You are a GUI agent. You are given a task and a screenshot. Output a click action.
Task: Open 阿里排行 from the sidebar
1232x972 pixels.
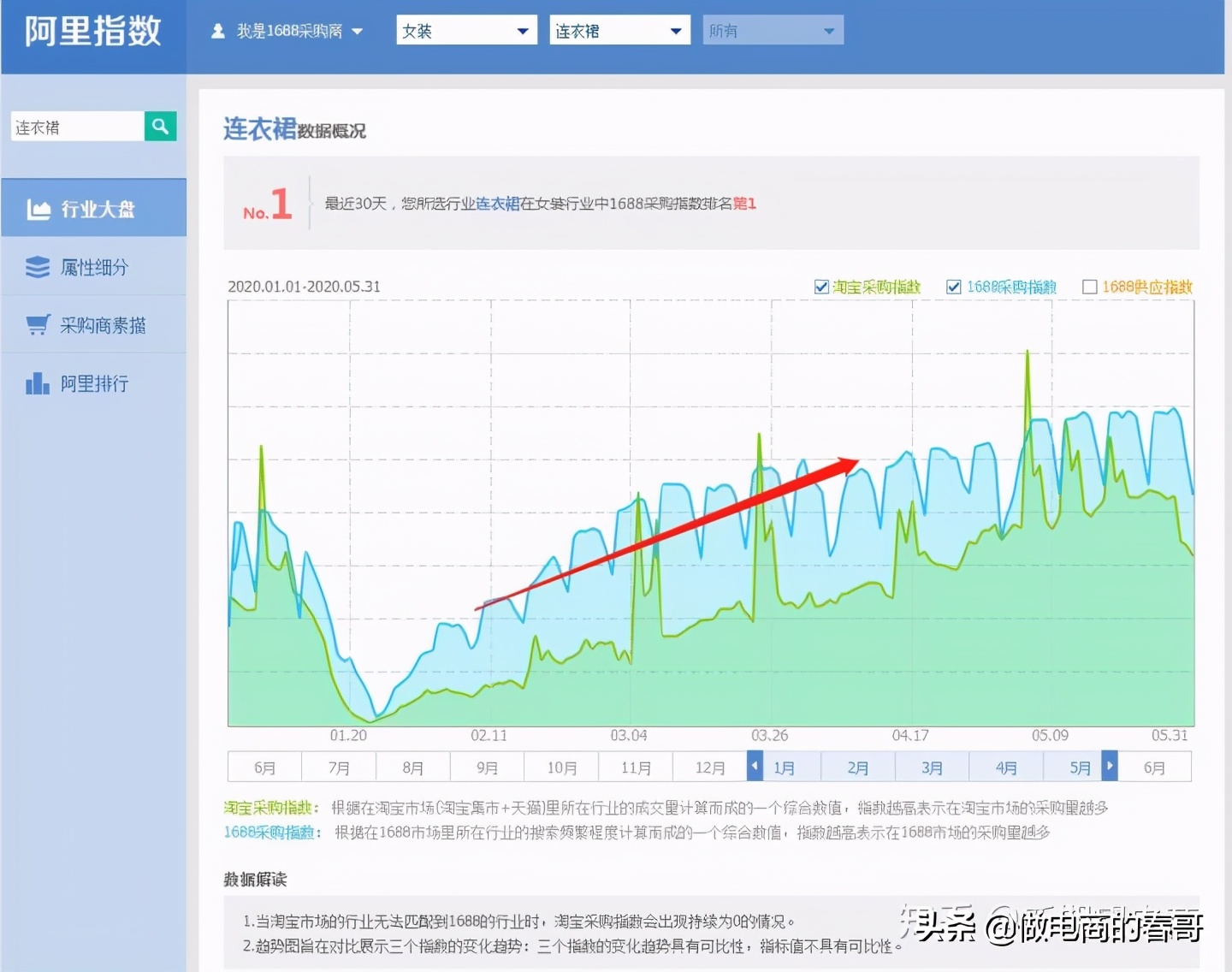click(x=94, y=383)
